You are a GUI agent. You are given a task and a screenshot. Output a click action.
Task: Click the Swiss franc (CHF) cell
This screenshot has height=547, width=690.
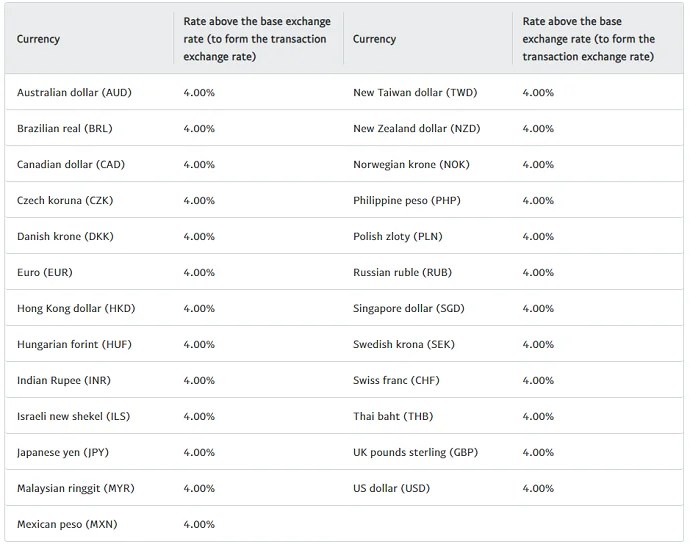point(397,381)
